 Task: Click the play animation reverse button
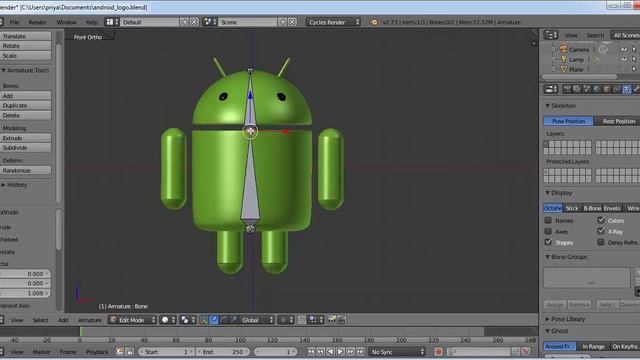pyautogui.click(x=330, y=351)
